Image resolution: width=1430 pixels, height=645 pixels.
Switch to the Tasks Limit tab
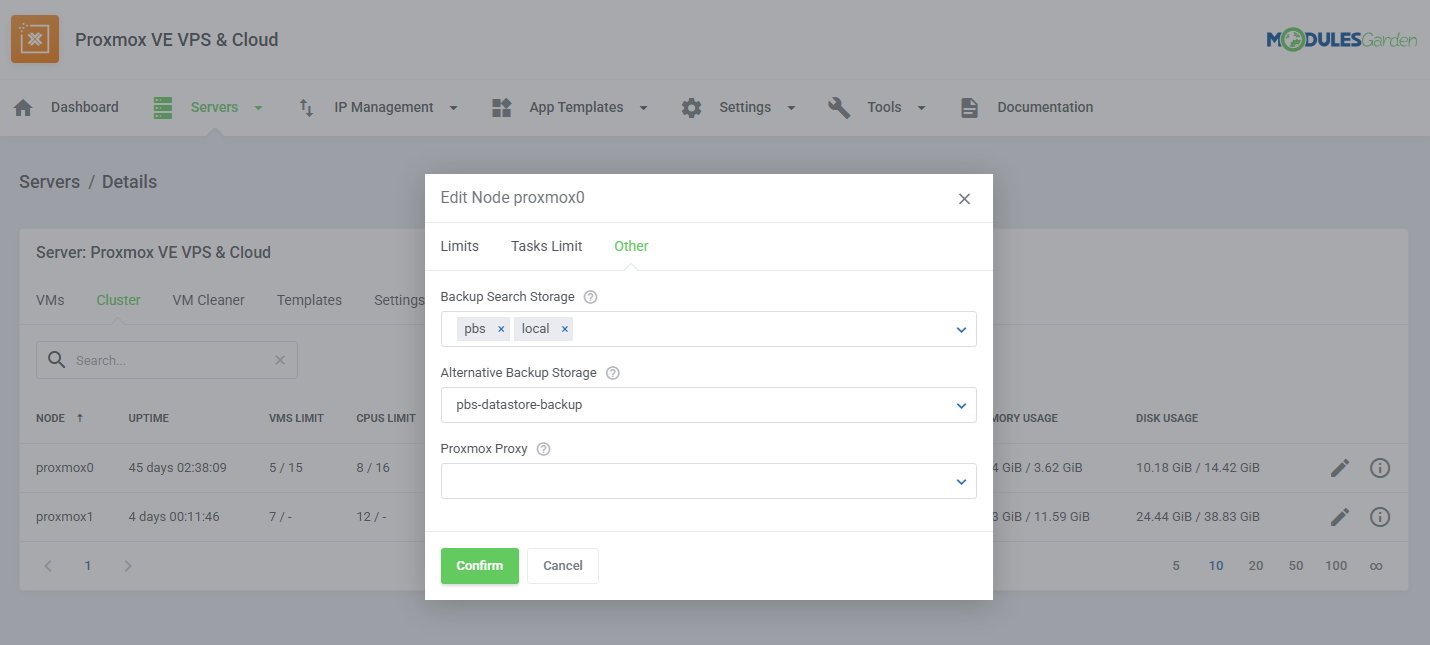[546, 246]
